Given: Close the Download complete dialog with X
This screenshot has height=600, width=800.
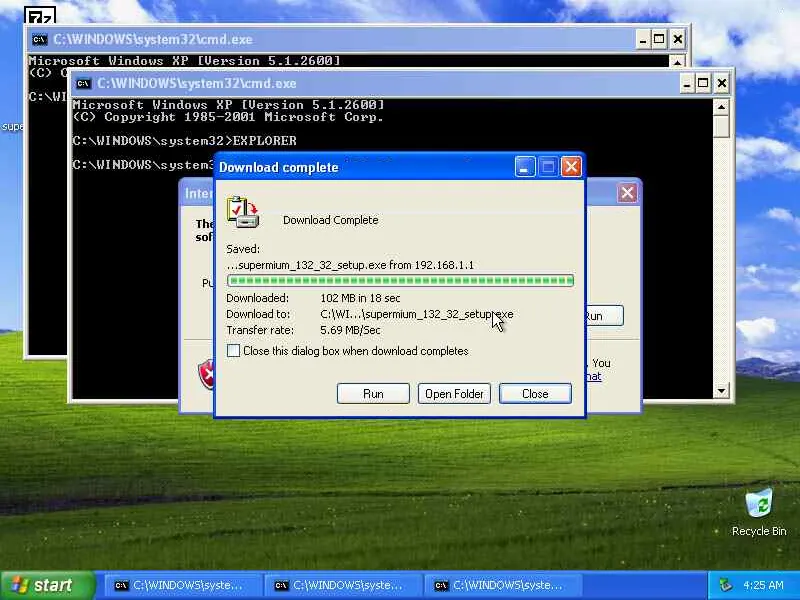Looking at the screenshot, I should tap(571, 166).
